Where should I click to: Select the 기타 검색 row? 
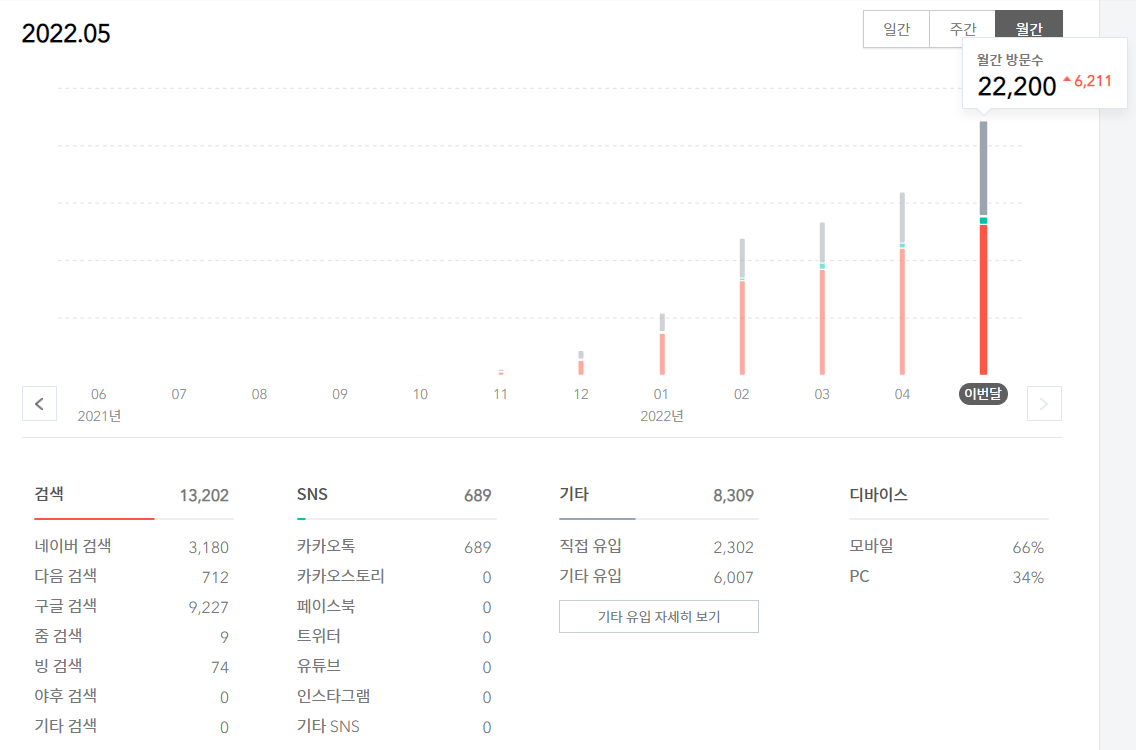pyautogui.click(x=132, y=727)
